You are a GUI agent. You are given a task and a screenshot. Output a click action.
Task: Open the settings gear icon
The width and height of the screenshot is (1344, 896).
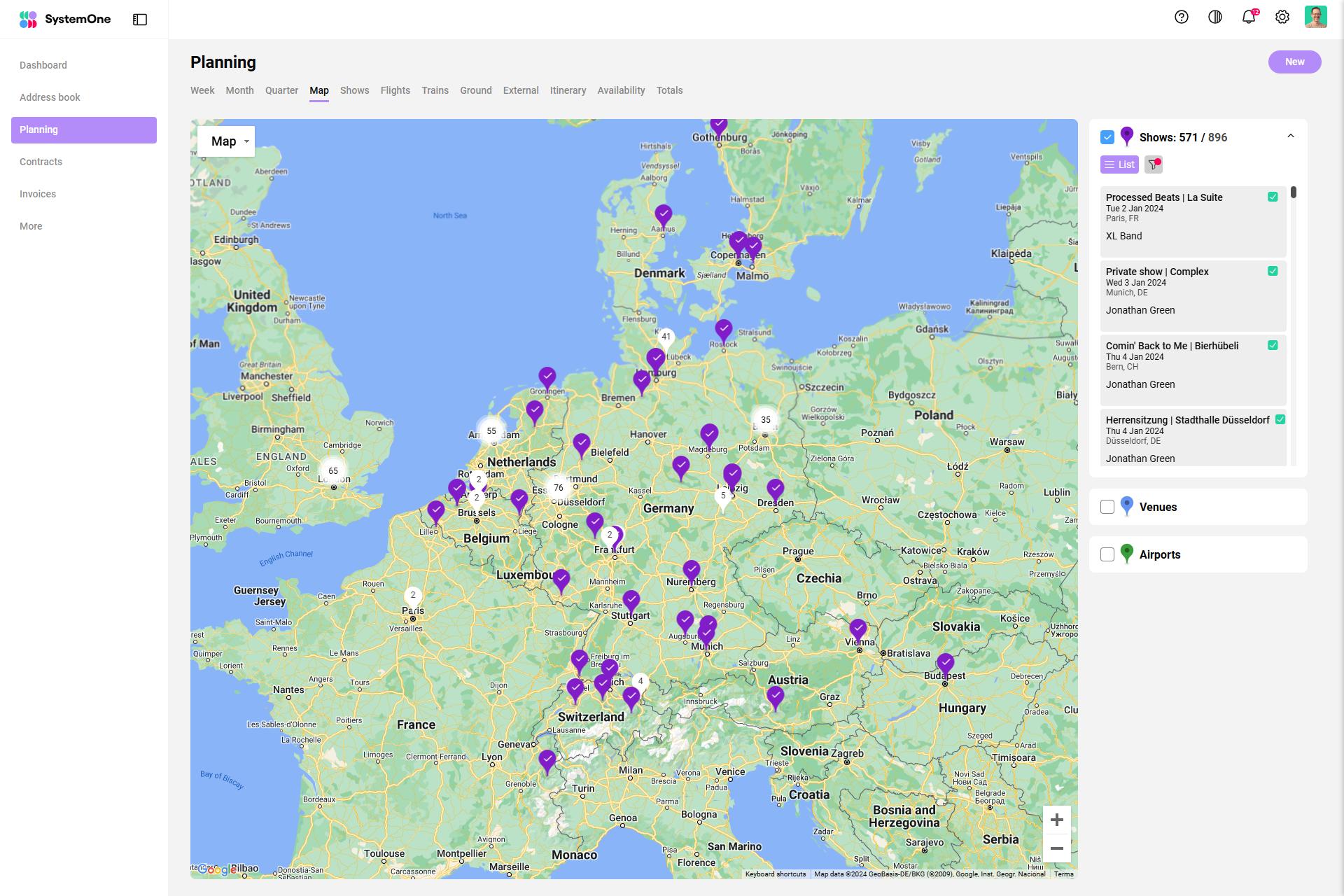(1282, 17)
